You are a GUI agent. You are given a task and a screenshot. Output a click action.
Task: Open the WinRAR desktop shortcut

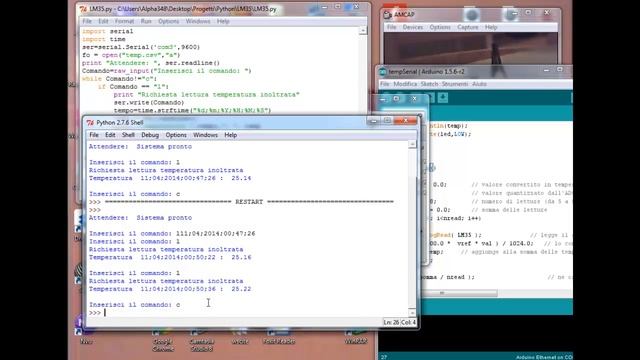point(356,336)
